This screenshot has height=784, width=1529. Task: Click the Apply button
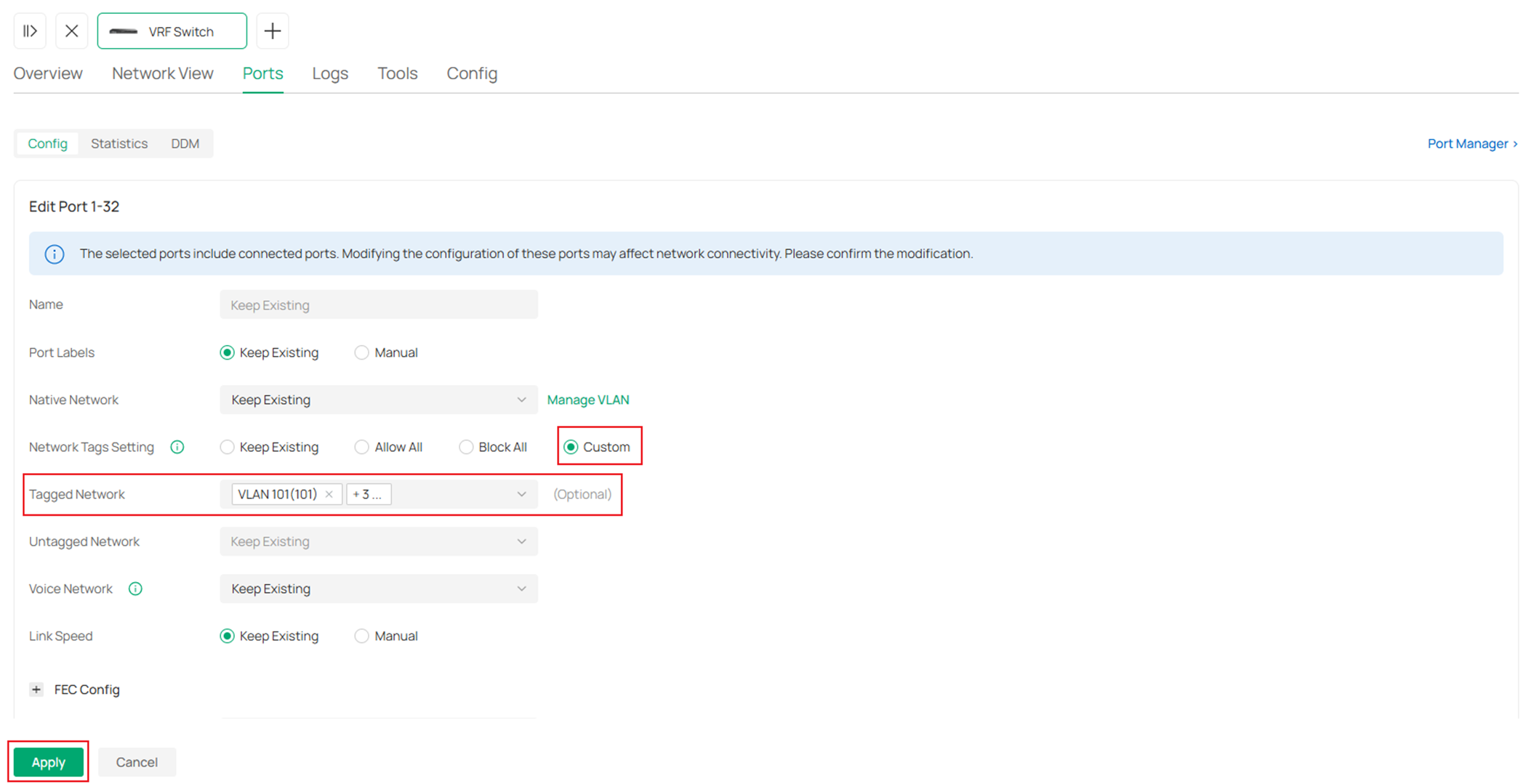[x=48, y=761]
